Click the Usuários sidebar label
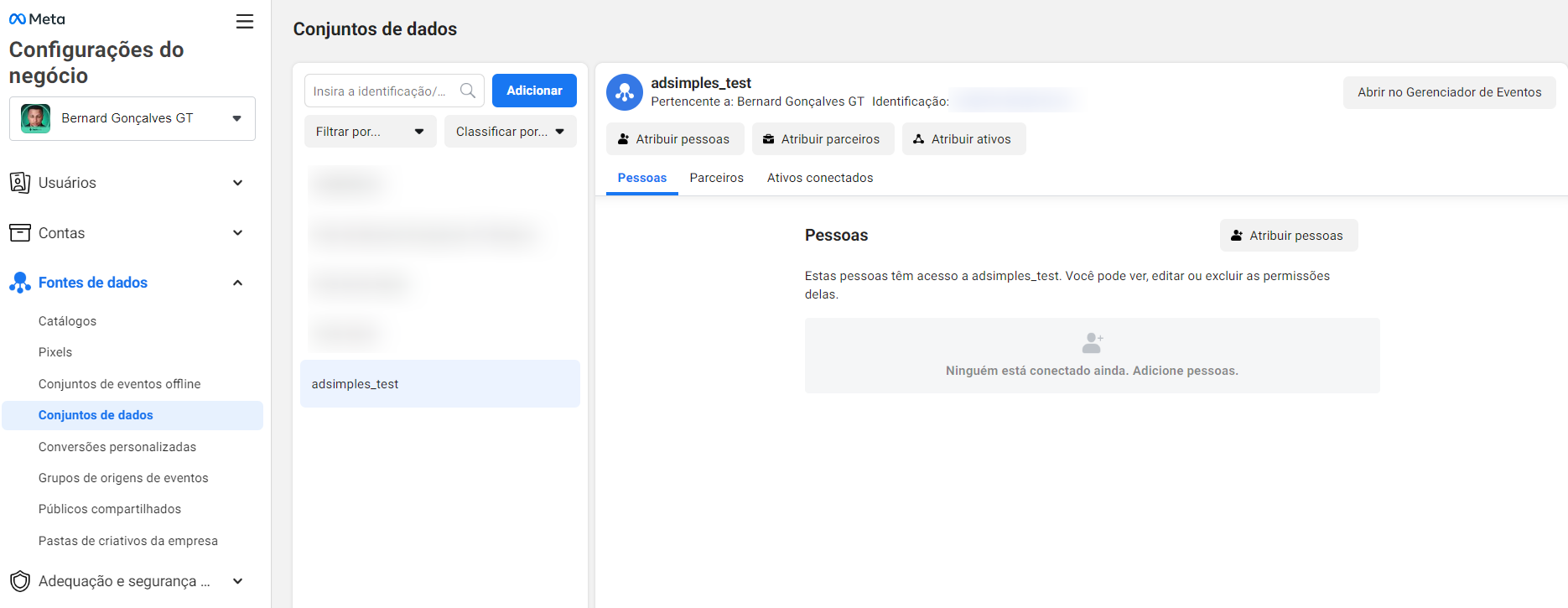 point(67,183)
